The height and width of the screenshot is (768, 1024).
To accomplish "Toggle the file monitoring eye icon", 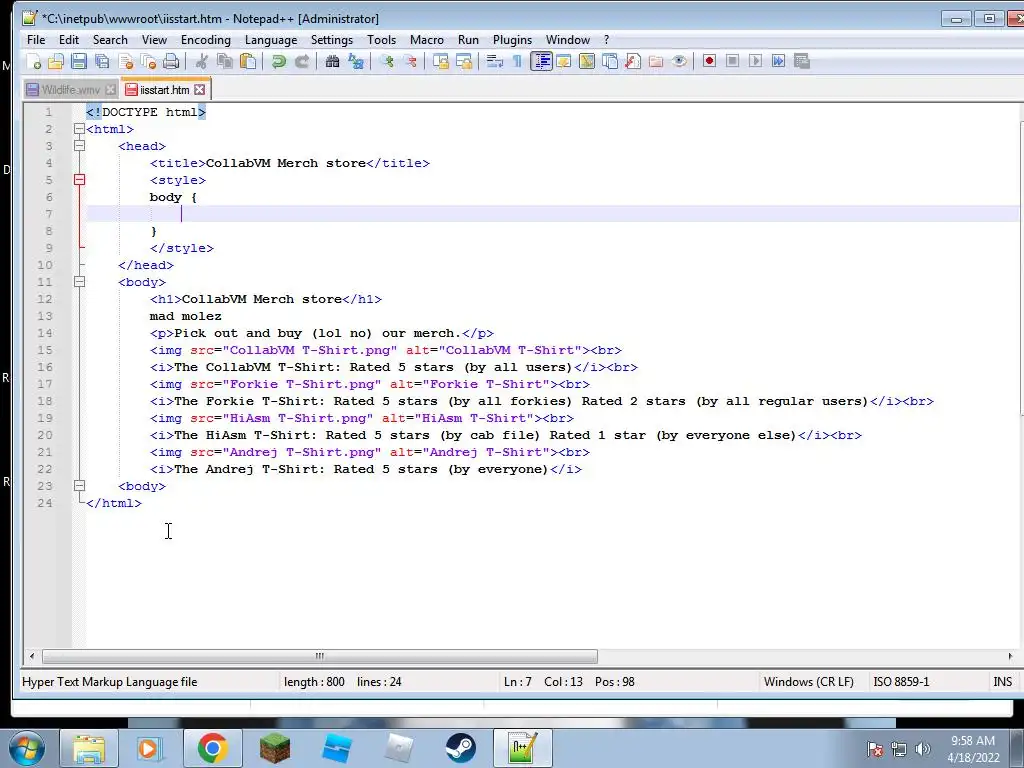I will 679,61.
